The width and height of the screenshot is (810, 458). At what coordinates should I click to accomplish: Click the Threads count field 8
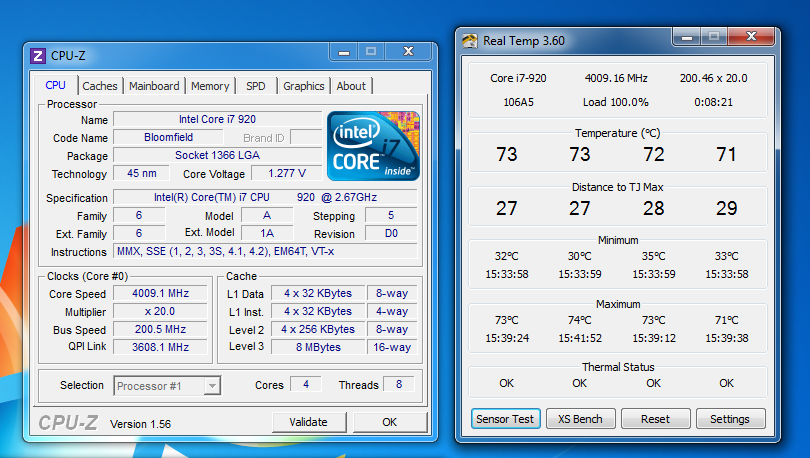click(x=399, y=384)
